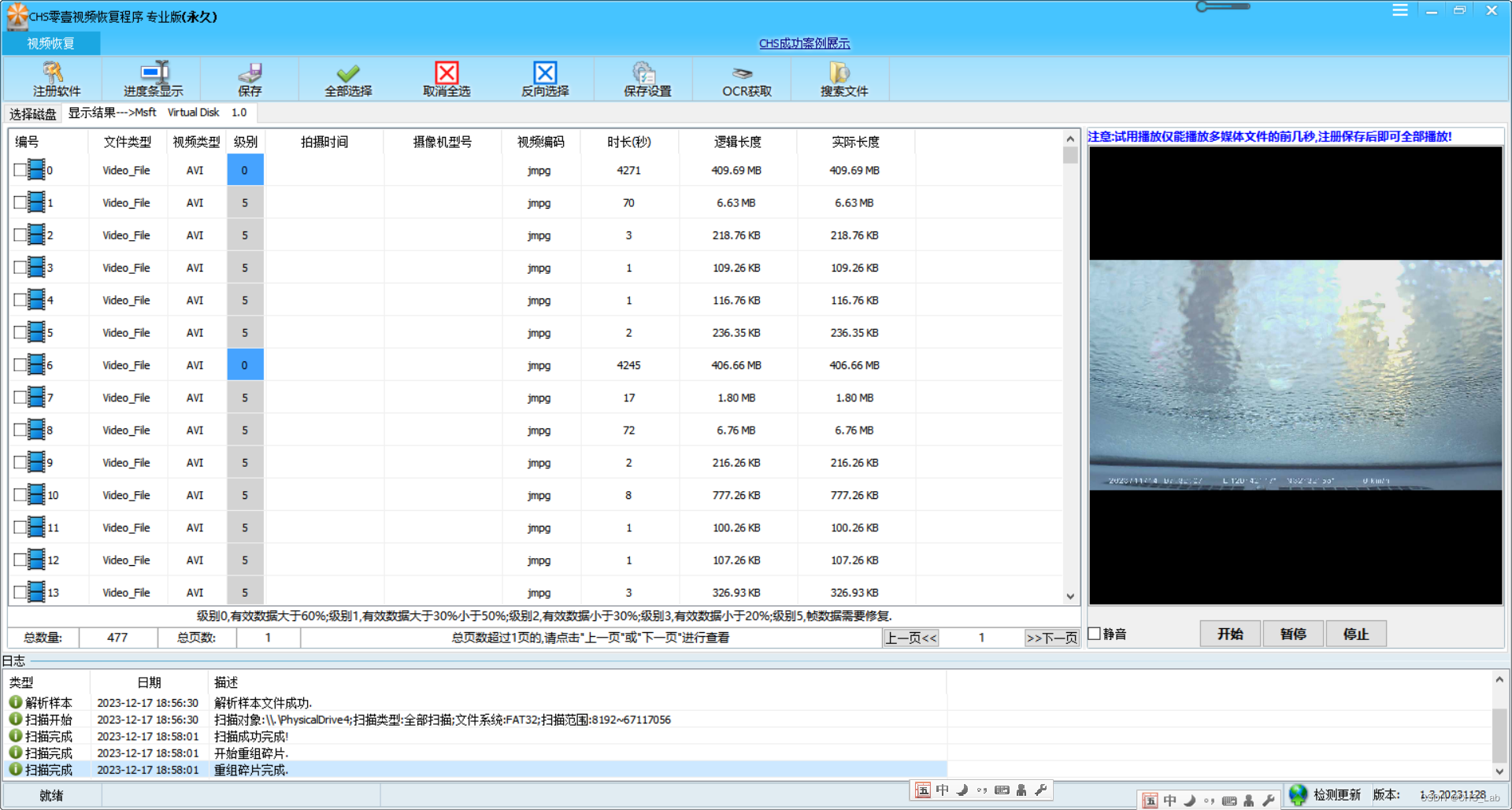Click the 拍摄时间 column header
This screenshot has height=810, width=1512.
tap(324, 142)
